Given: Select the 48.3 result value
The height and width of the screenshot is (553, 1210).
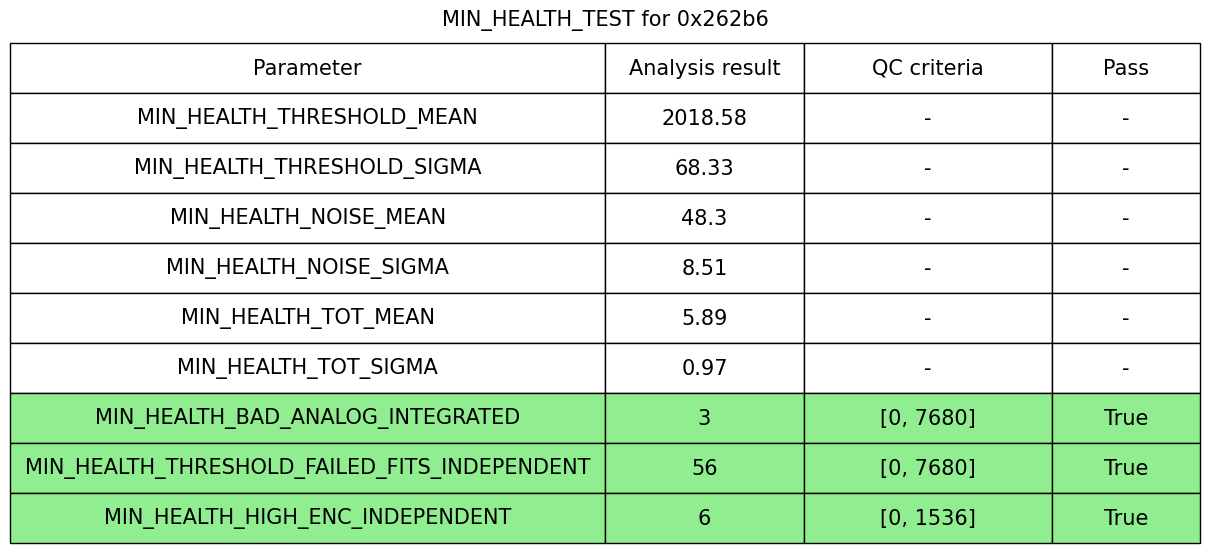Looking at the screenshot, I should pos(704,218).
